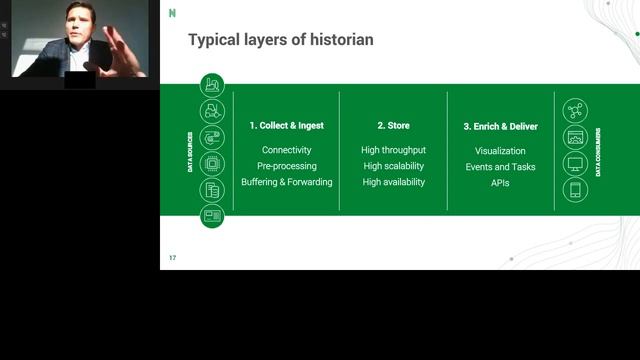Screen dimensions: 640x360
Task: Click the '1. Collect & Ingest' heading
Action: coord(287,126)
